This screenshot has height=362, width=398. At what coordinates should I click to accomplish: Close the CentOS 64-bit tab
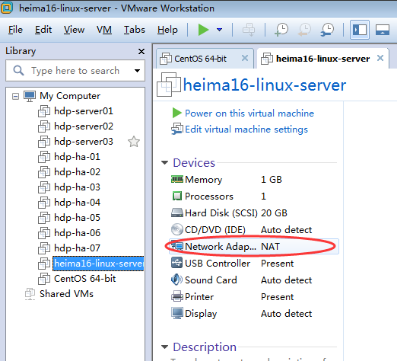point(245,58)
